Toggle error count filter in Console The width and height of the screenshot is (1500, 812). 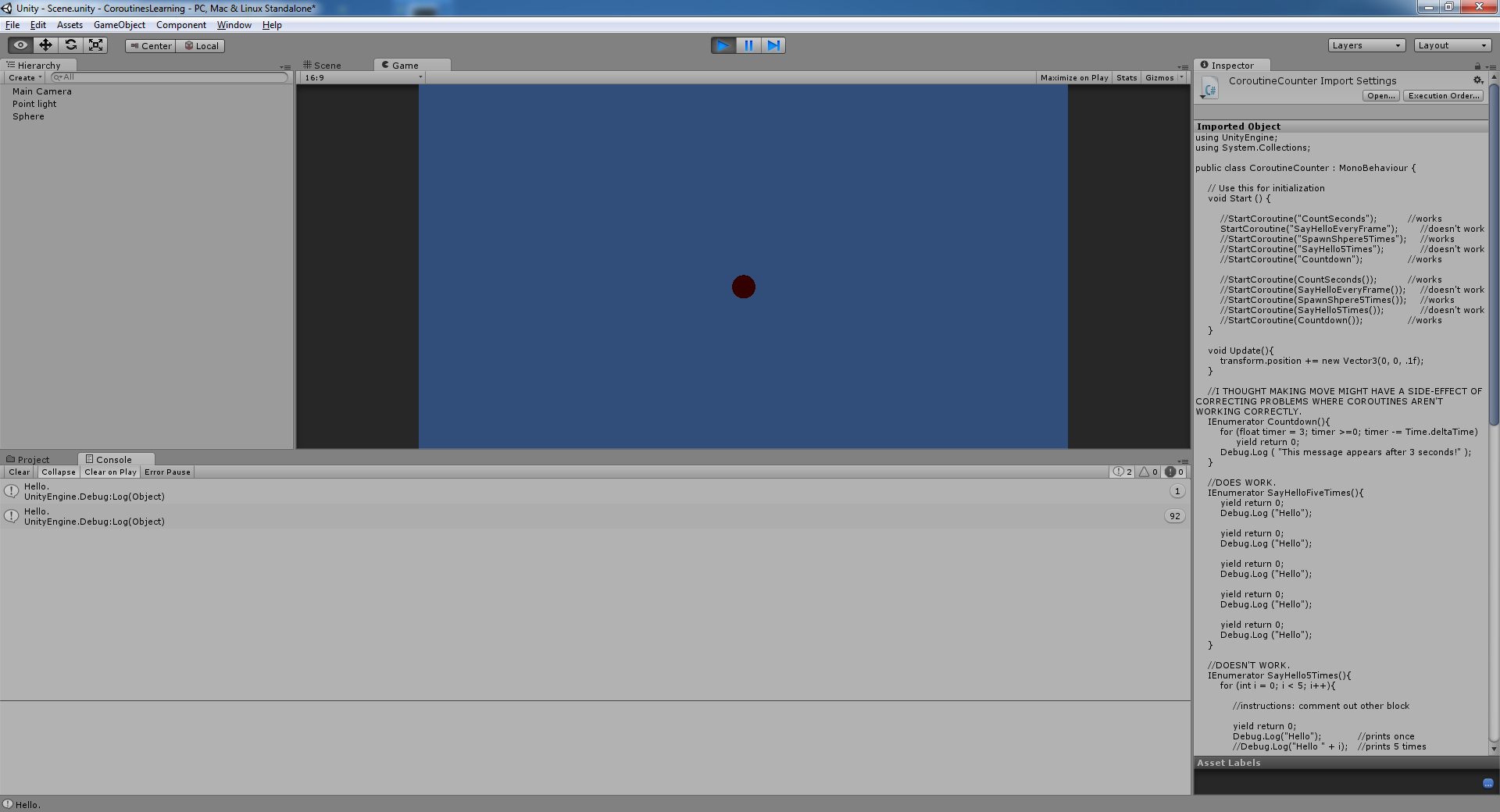click(1174, 472)
